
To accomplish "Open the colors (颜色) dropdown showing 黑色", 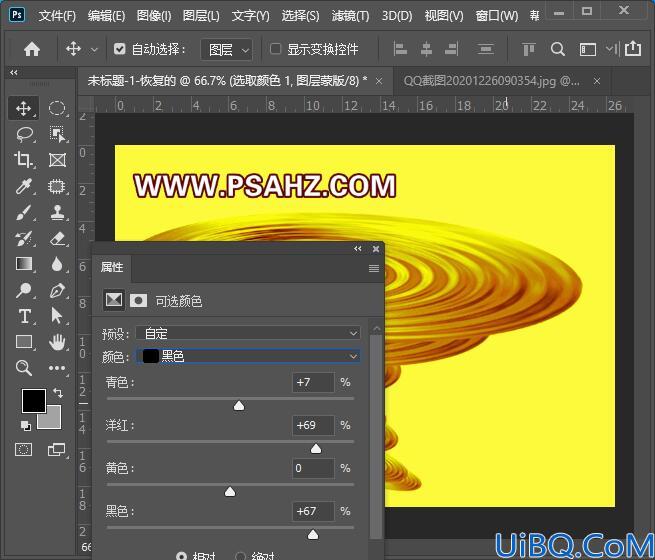I will click(x=248, y=356).
